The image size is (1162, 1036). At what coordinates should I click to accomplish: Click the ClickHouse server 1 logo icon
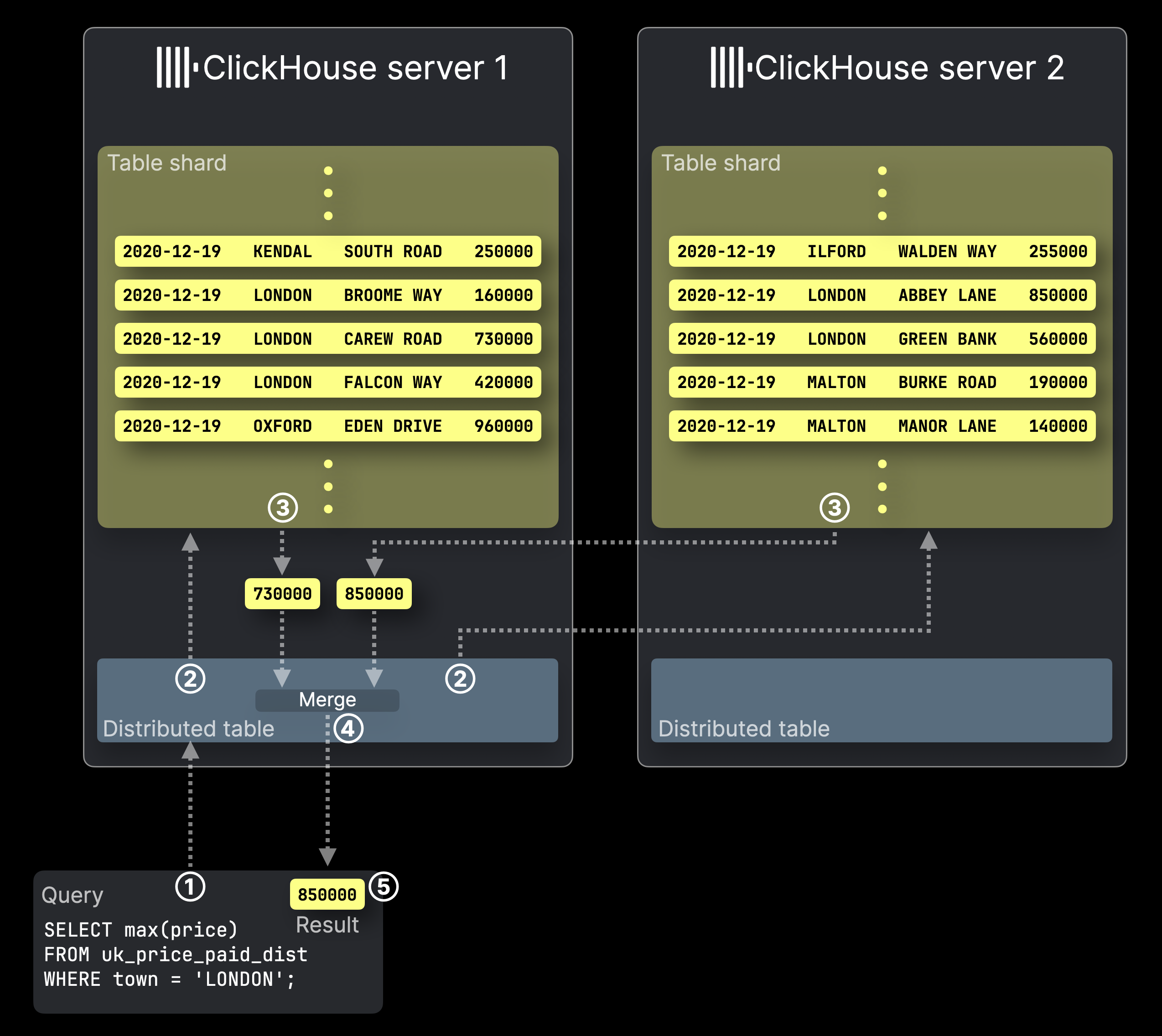[x=176, y=68]
